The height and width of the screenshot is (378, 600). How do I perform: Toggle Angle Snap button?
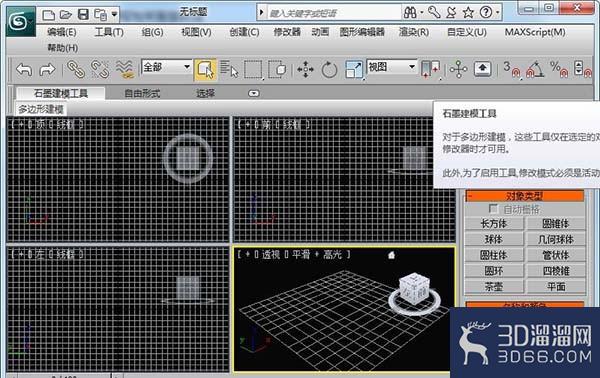535,70
